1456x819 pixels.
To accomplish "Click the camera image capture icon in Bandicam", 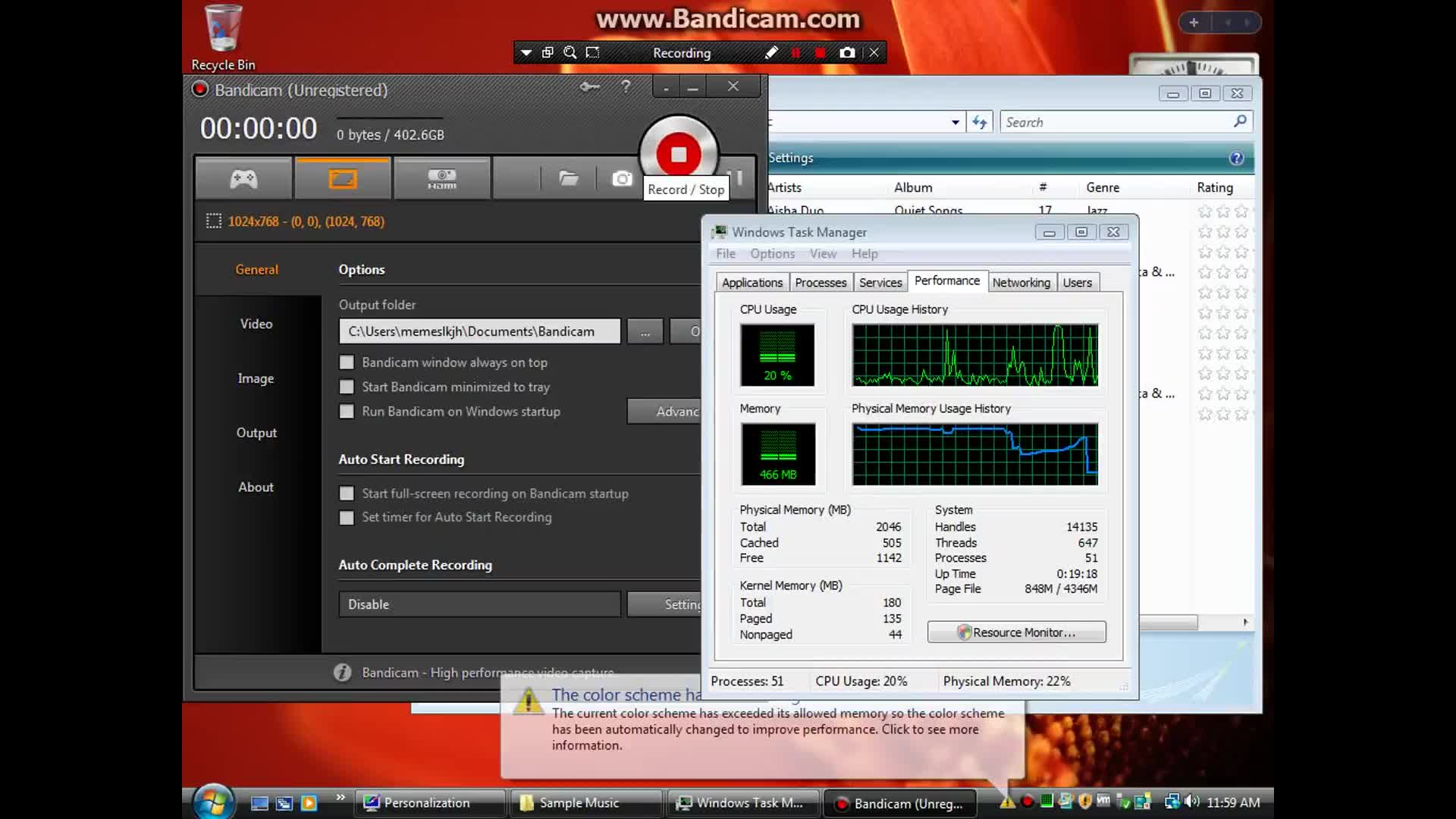I will [x=623, y=179].
